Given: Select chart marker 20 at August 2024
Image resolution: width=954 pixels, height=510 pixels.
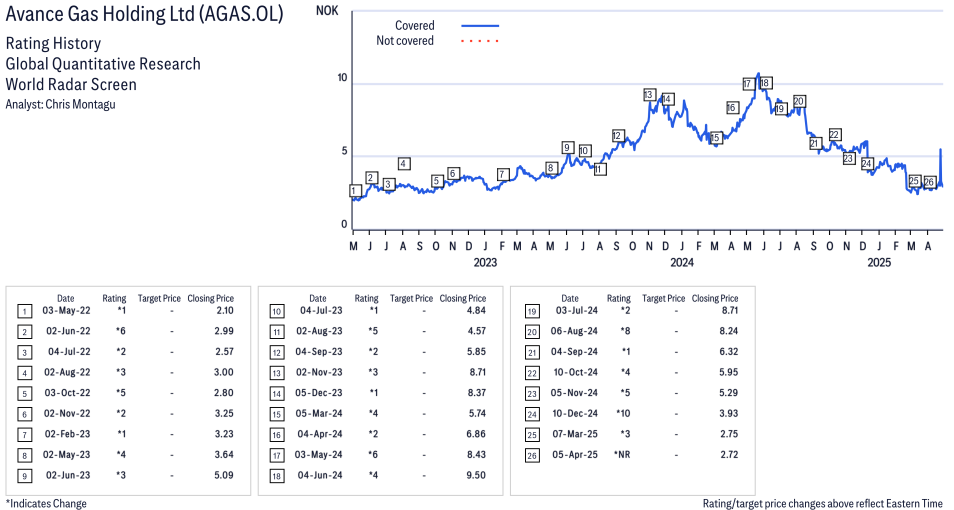Looking at the screenshot, I should [799, 101].
